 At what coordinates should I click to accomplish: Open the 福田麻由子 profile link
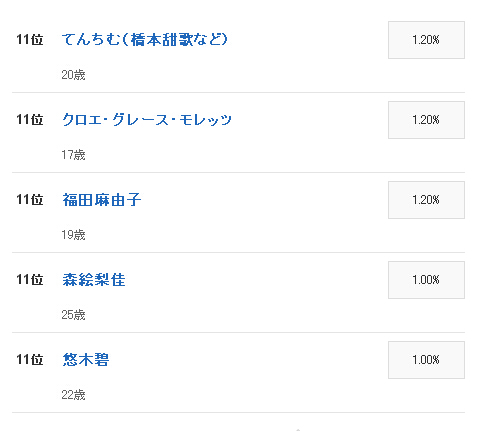[x=102, y=200]
